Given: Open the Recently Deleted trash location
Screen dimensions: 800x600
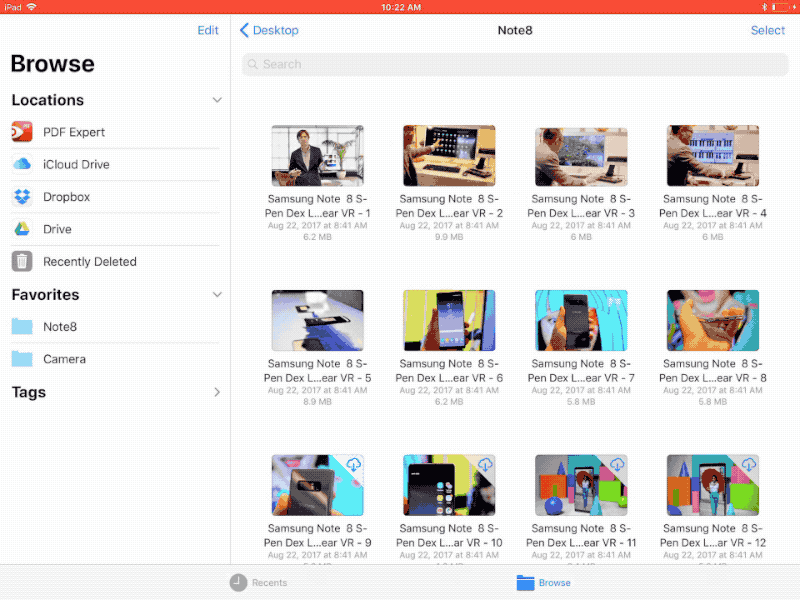Looking at the screenshot, I should (x=90, y=261).
